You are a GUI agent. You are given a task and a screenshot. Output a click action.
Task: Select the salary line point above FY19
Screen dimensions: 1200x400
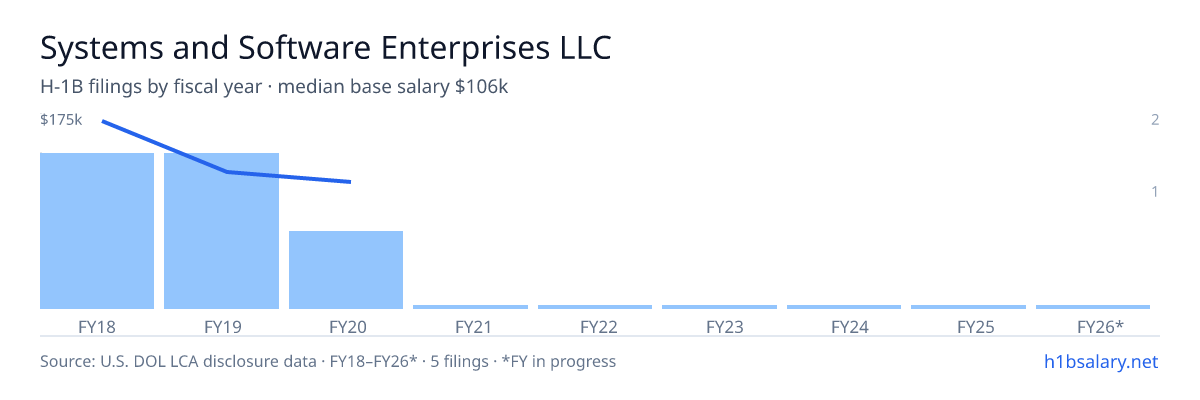pyautogui.click(x=227, y=172)
